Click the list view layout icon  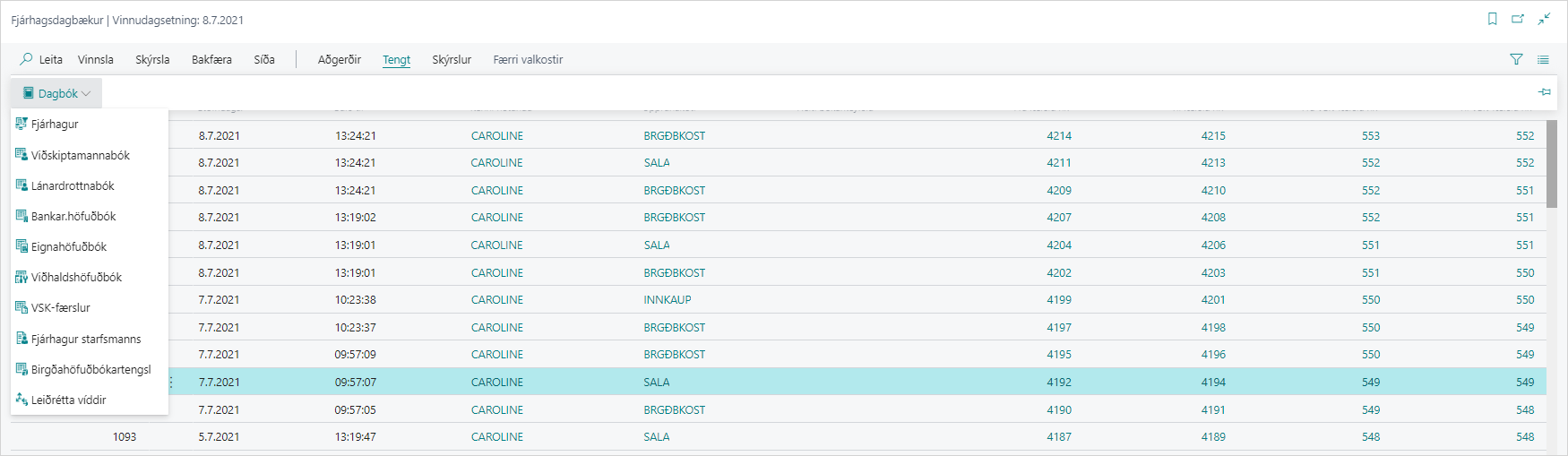tap(1543, 60)
